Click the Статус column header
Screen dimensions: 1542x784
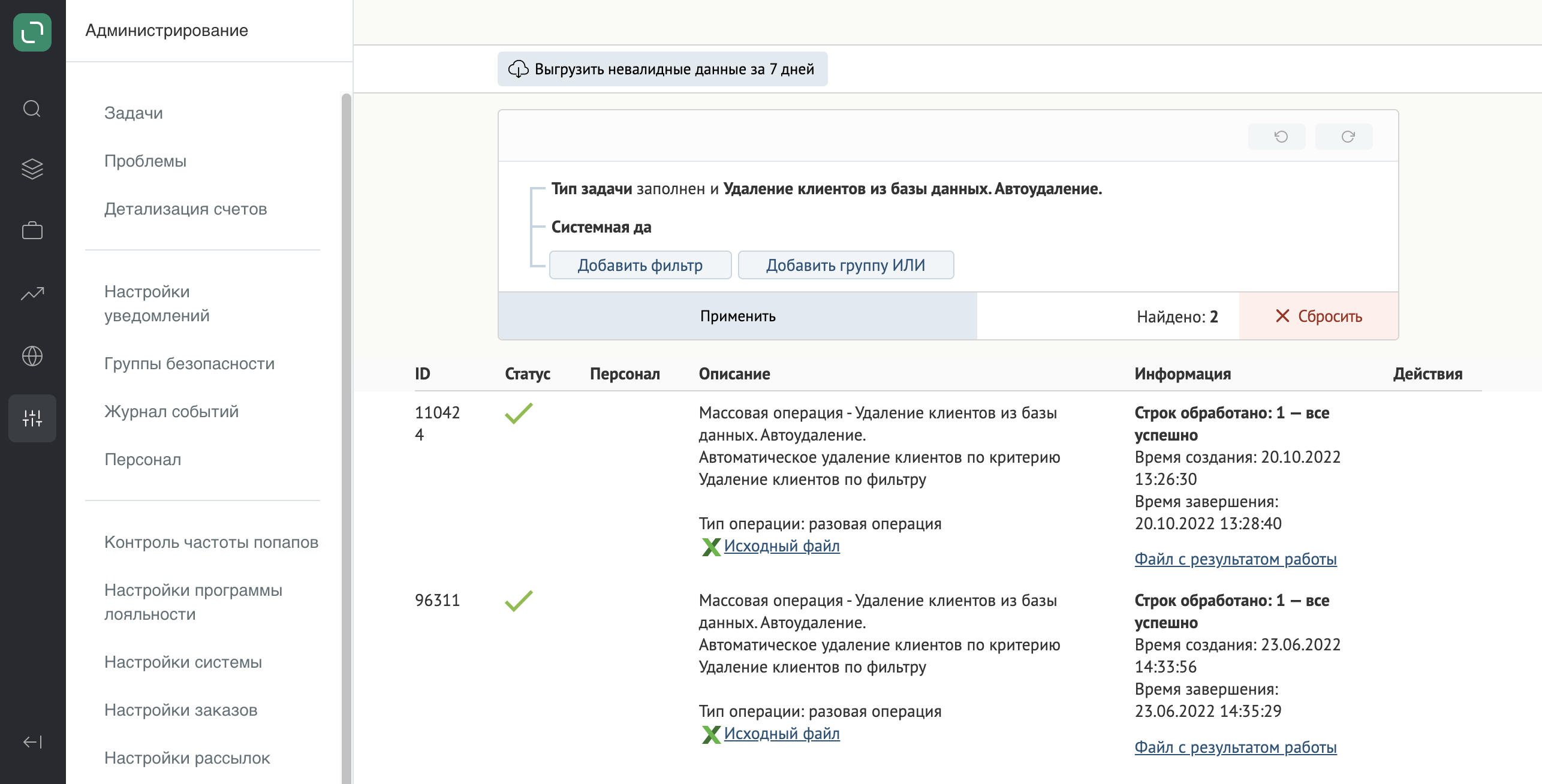coord(528,373)
